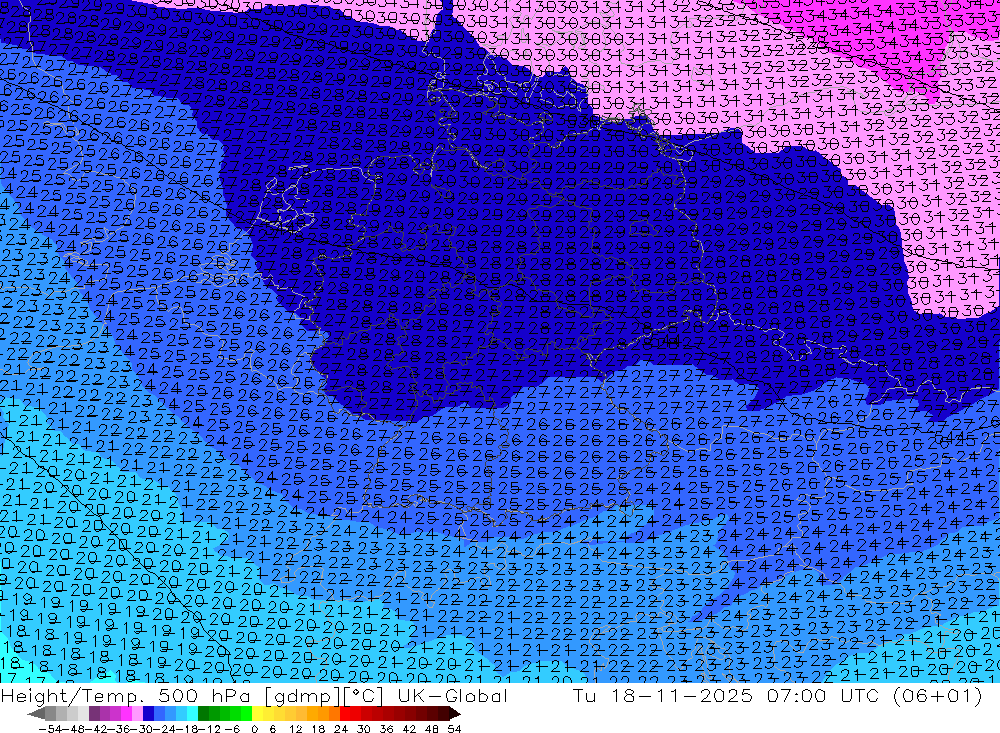
Task: Click the gray left arrow of legend
Action: point(36,713)
